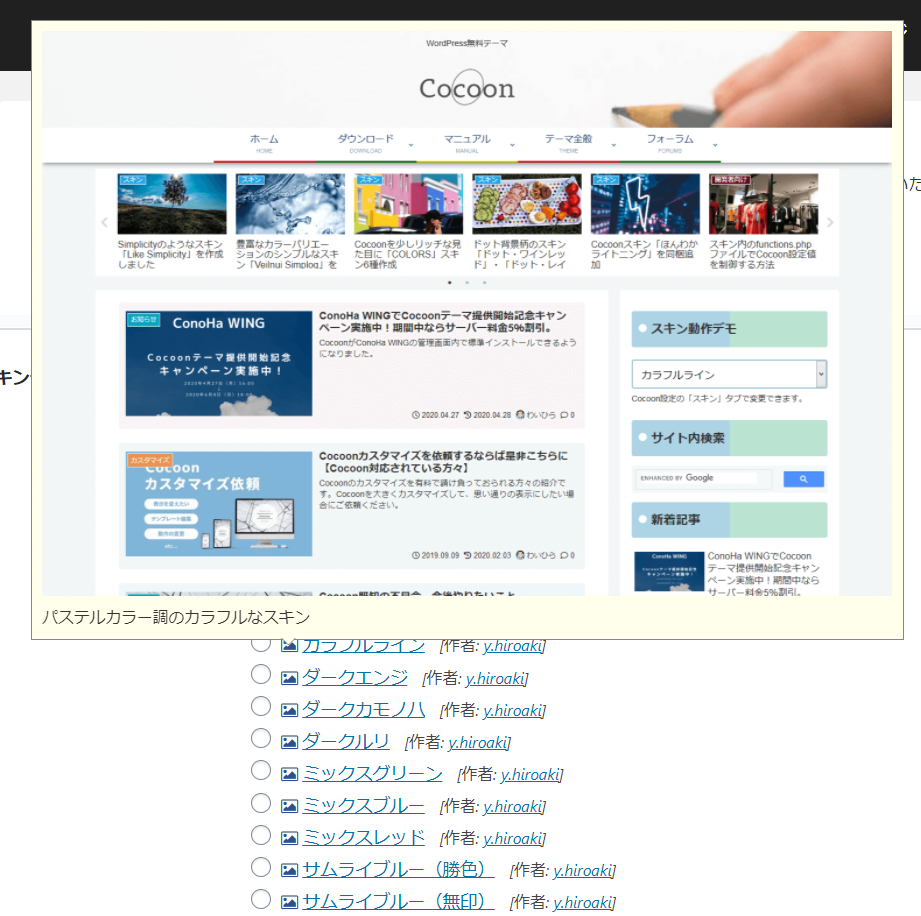Select the ダークエンジ skin radio button
The height and width of the screenshot is (916, 921).
[261, 674]
